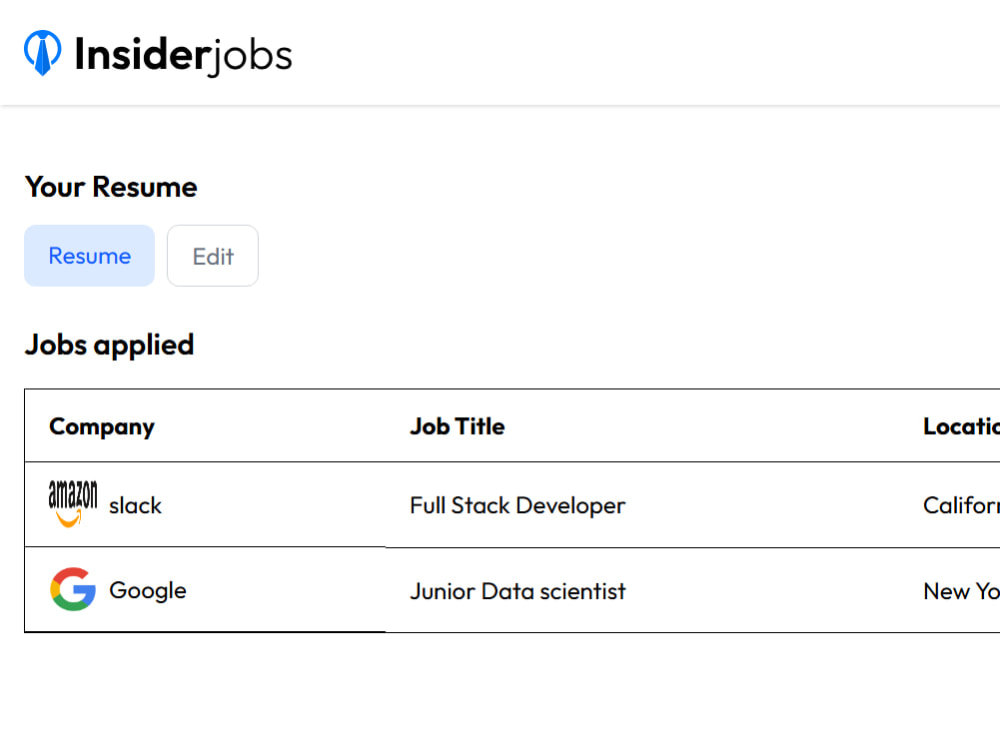Click the Company column header
Image resolution: width=1000 pixels, height=749 pixels.
pyautogui.click(x=102, y=427)
